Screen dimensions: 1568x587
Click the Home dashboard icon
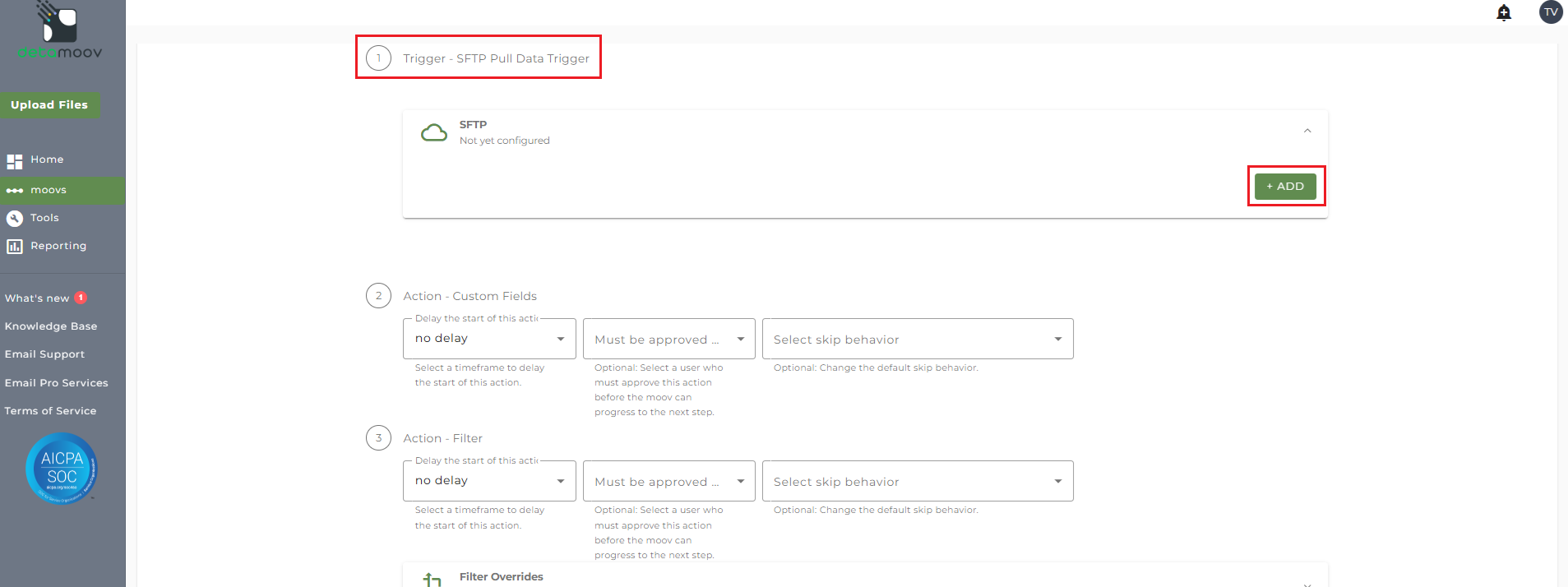coord(15,161)
